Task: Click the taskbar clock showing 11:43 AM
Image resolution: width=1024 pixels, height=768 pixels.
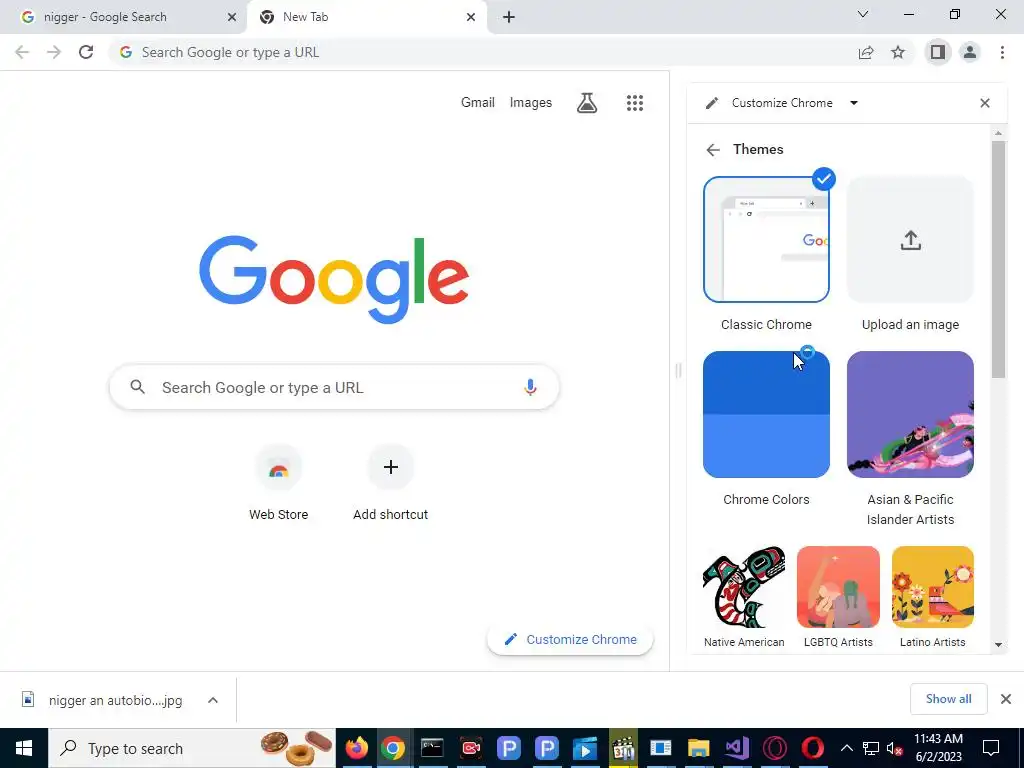Action: click(938, 748)
